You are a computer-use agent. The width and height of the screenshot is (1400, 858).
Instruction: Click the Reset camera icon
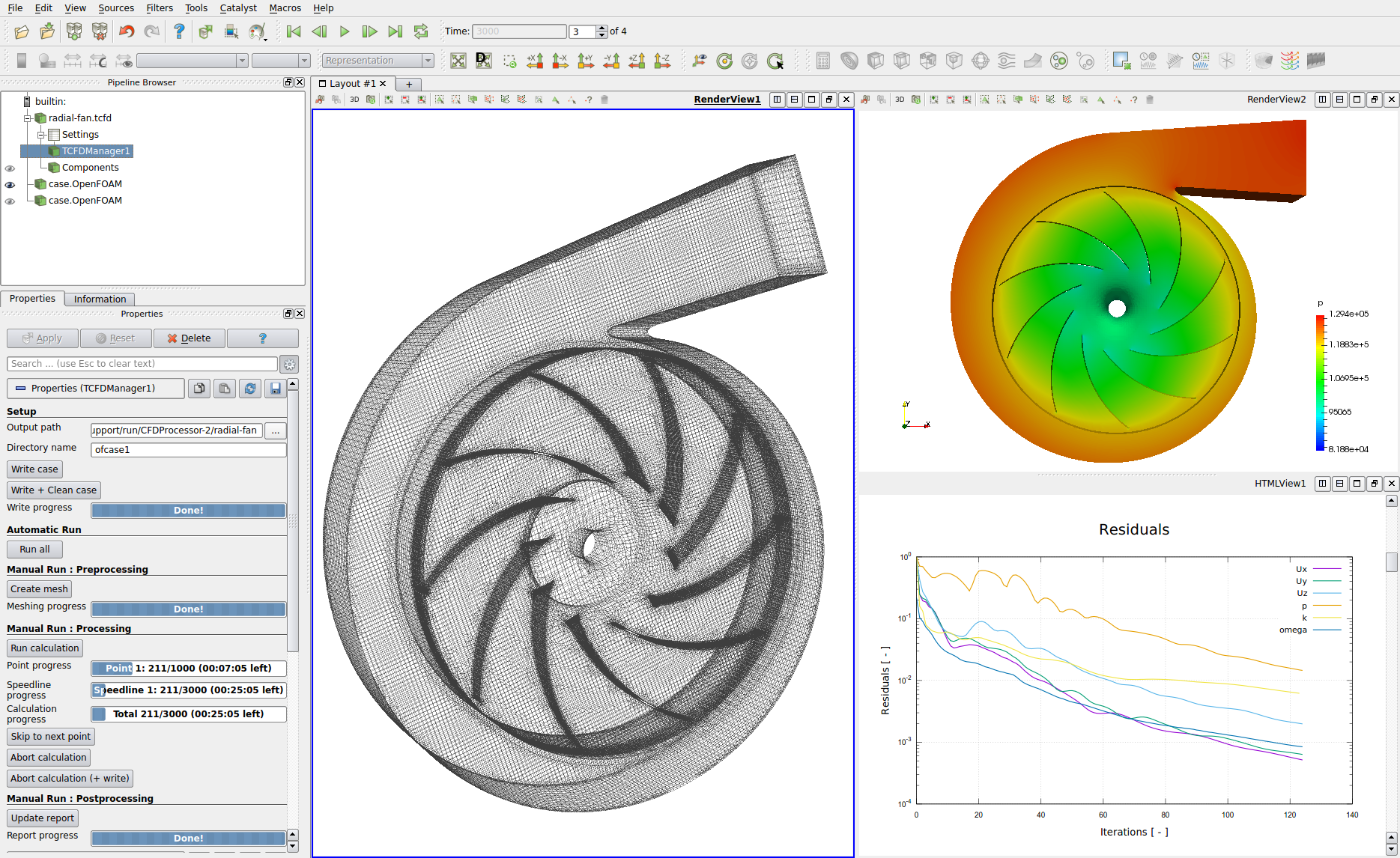click(458, 61)
